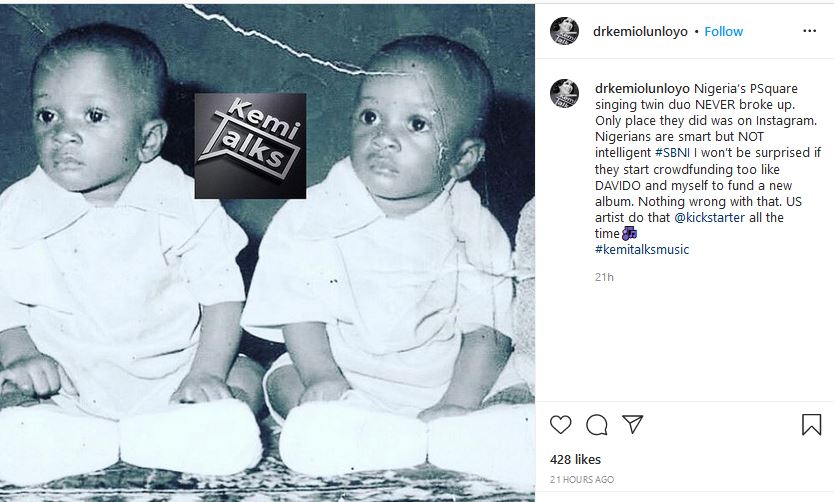Open the #SBNI hashtag

click(672, 153)
